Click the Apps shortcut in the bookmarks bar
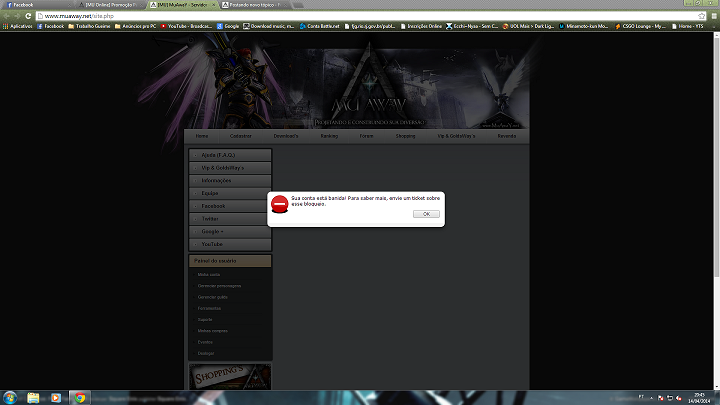The width and height of the screenshot is (720, 405). (x=18, y=26)
